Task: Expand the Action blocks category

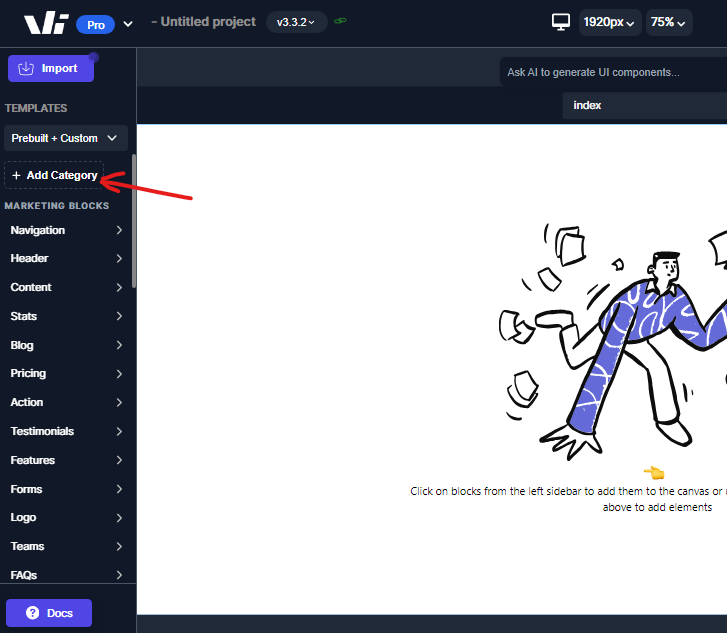Action: [x=67, y=402]
